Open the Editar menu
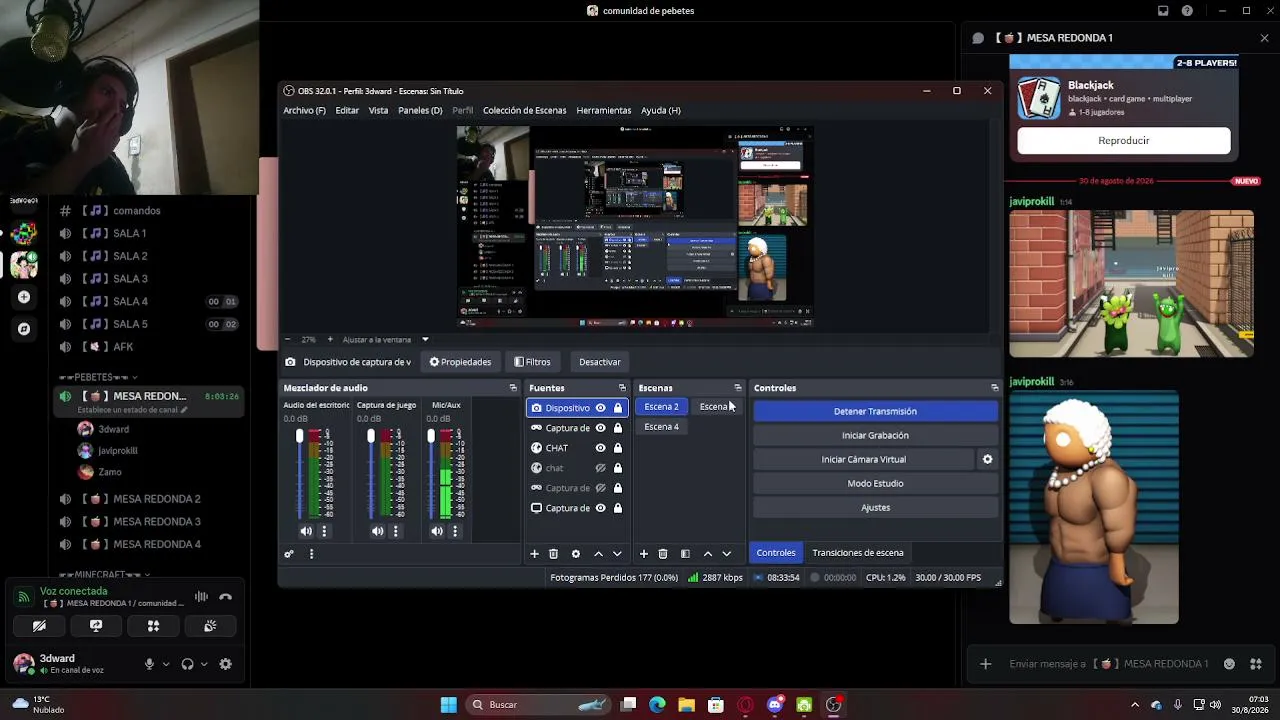Screen dimensions: 1280x720 click(x=347, y=110)
